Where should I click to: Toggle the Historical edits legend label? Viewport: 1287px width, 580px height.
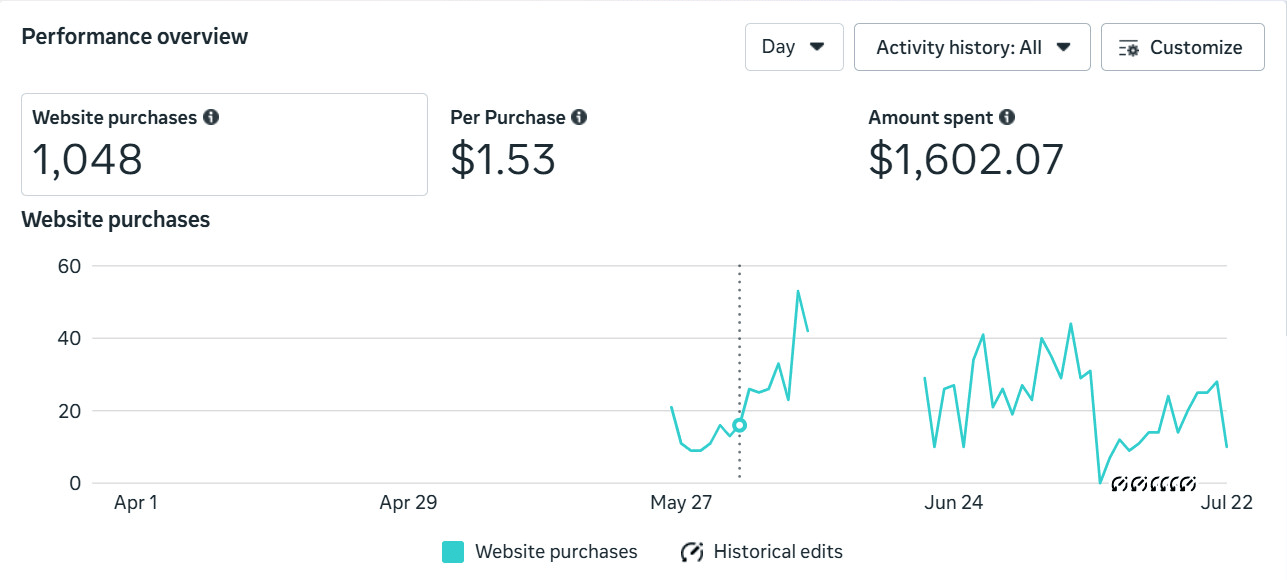(x=777, y=552)
